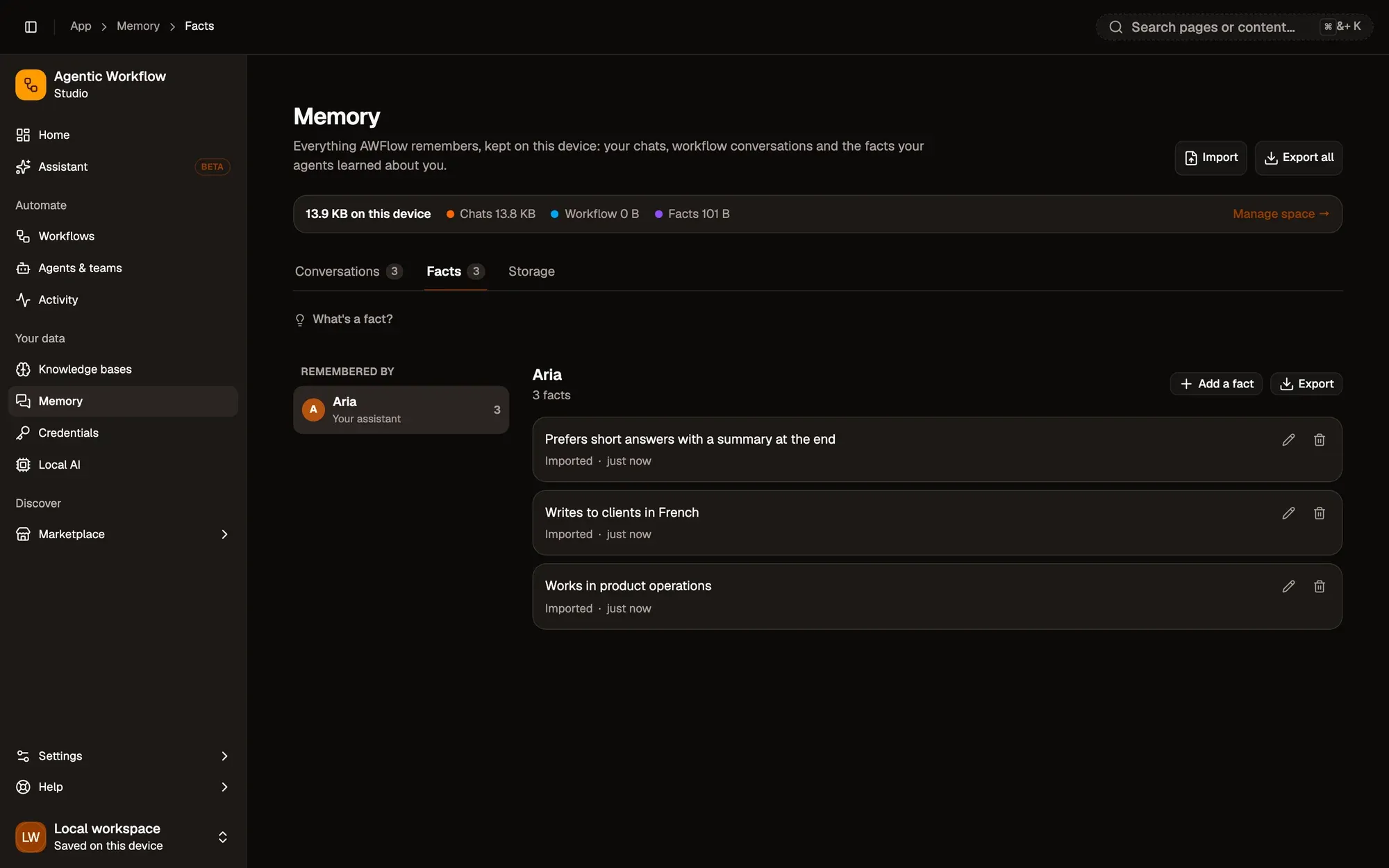1389x868 pixels.
Task: Click the Agentic Workflow Studio logo
Action: coord(31,85)
